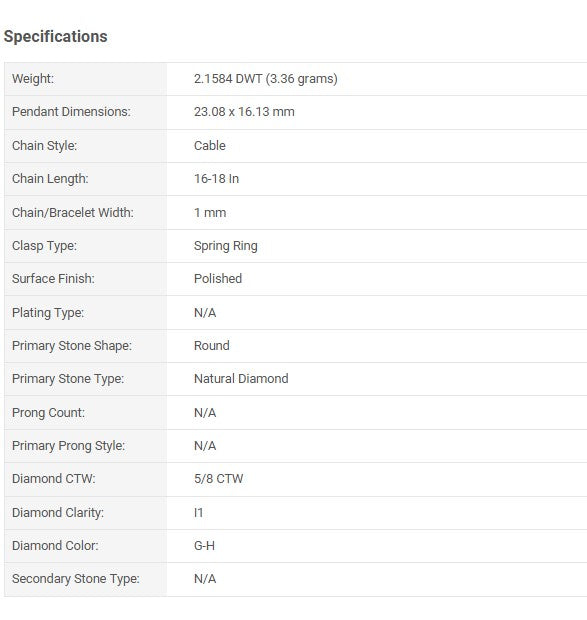Select the Weight label cell
The image size is (587, 620).
(85, 79)
